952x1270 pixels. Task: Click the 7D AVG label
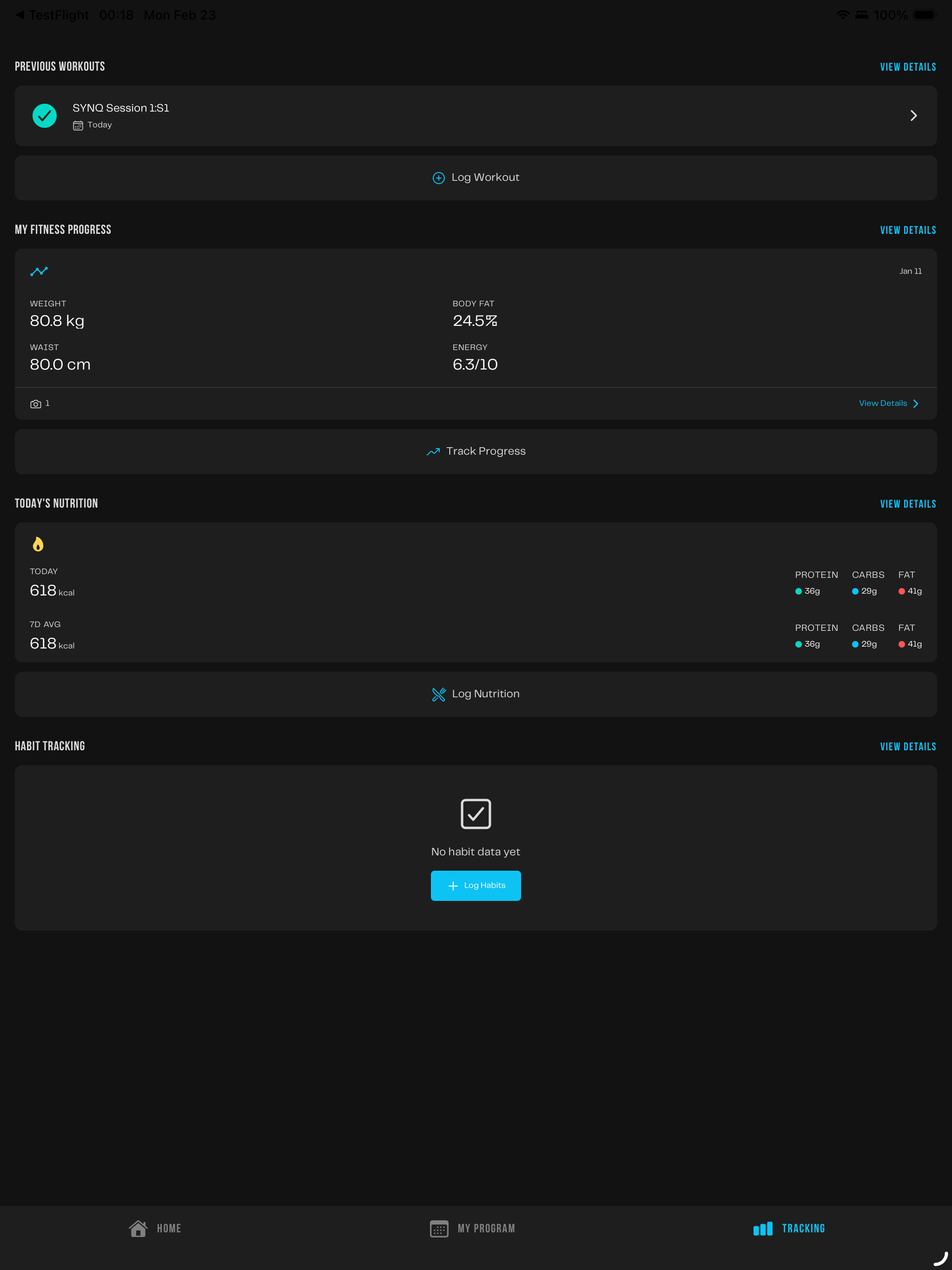tap(45, 625)
